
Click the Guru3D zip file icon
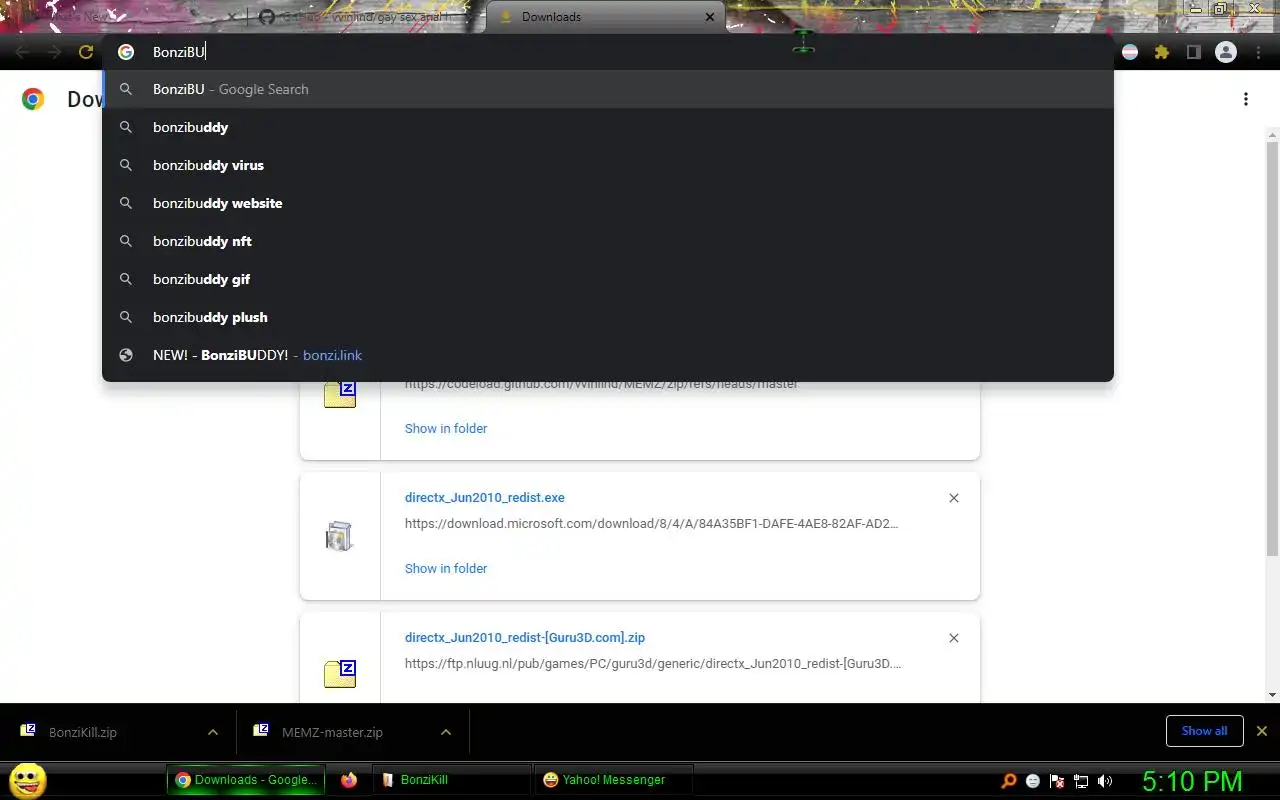[x=340, y=673]
